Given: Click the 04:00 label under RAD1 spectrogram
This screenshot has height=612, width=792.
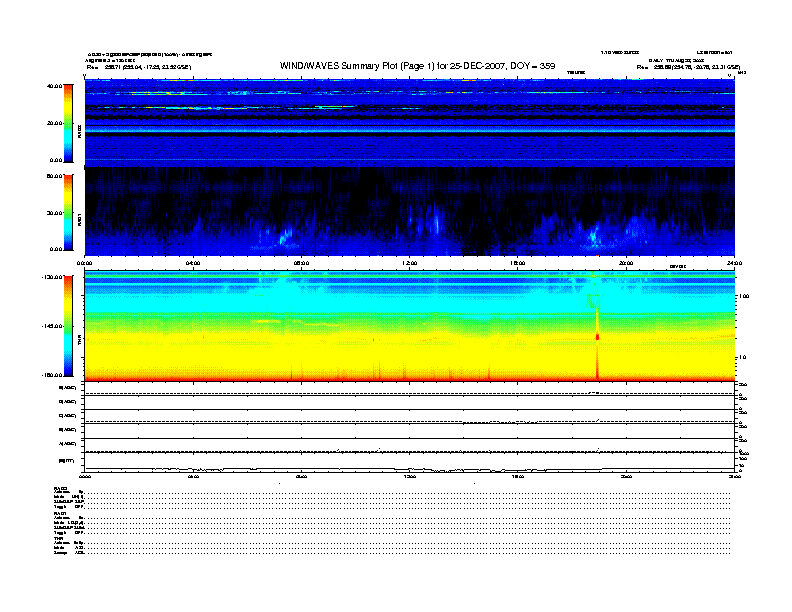Looking at the screenshot, I should pyautogui.click(x=193, y=263).
